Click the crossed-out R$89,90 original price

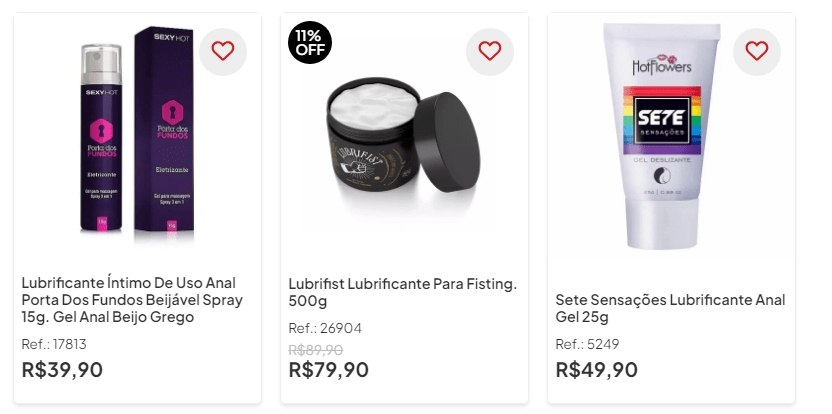coord(316,350)
